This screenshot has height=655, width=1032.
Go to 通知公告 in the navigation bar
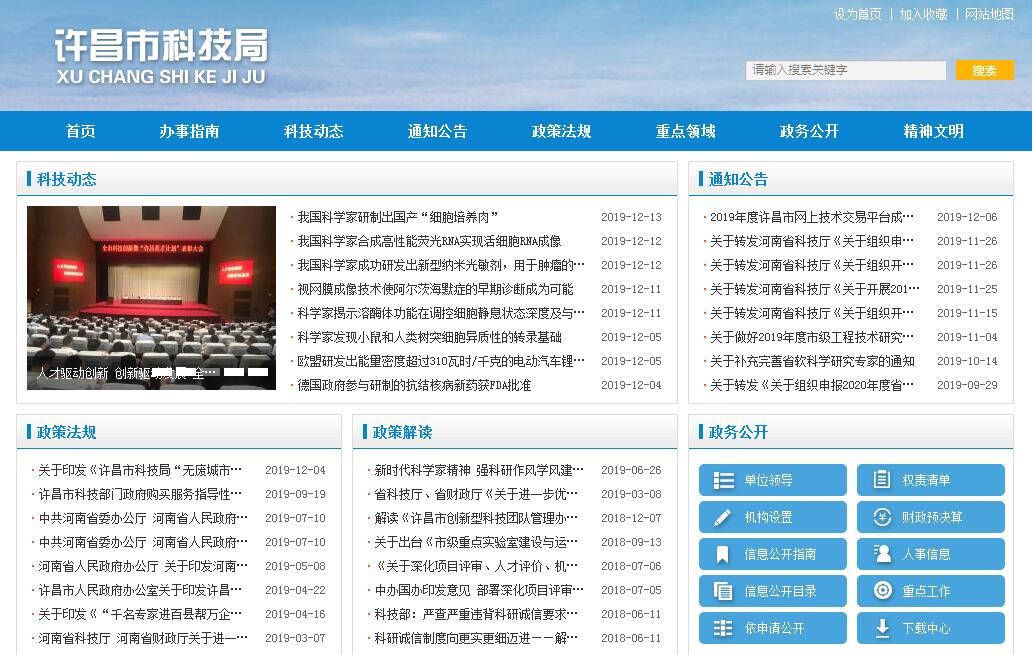click(x=437, y=131)
